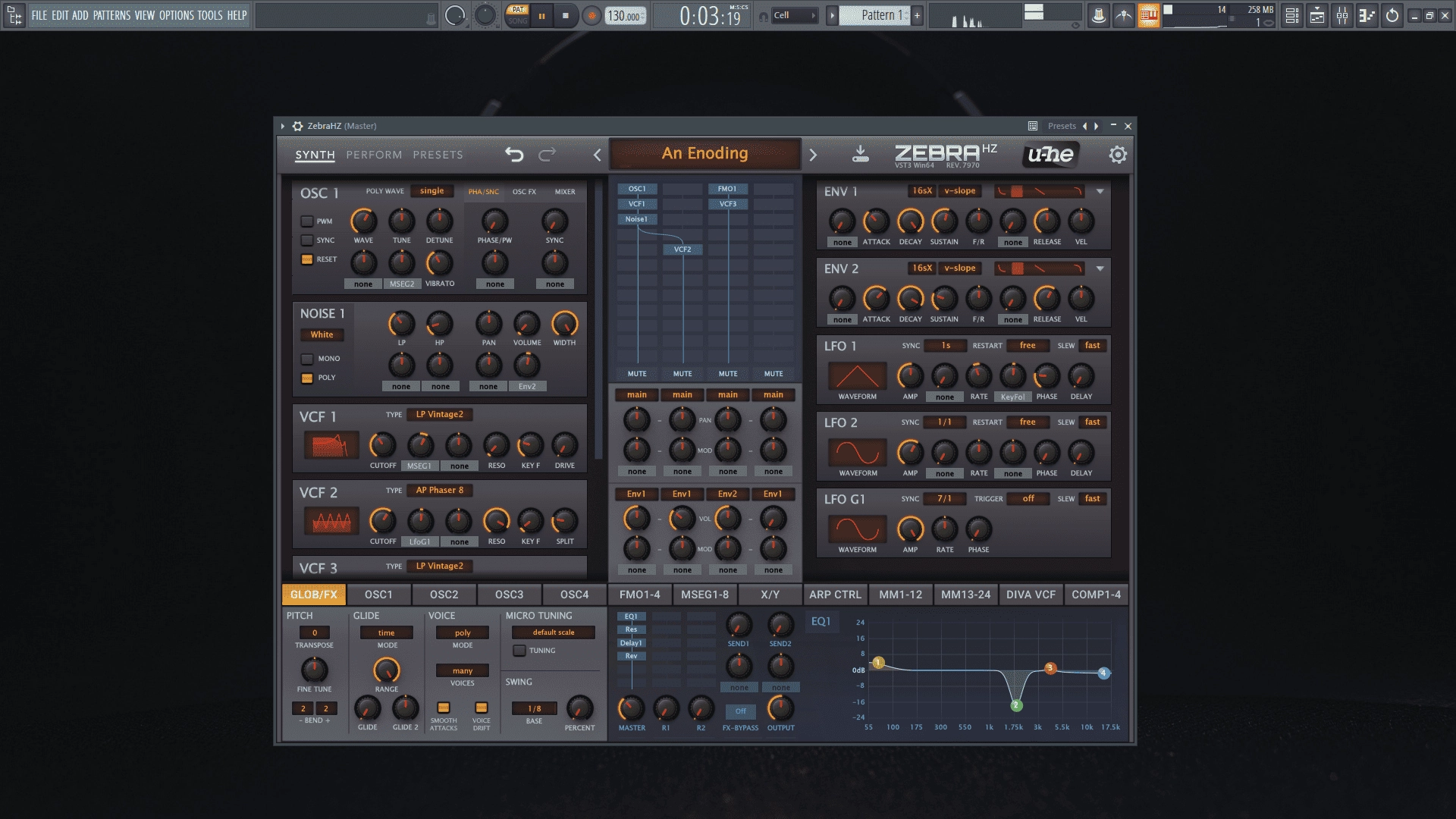
Task: Save preset with download icon
Action: point(860,154)
